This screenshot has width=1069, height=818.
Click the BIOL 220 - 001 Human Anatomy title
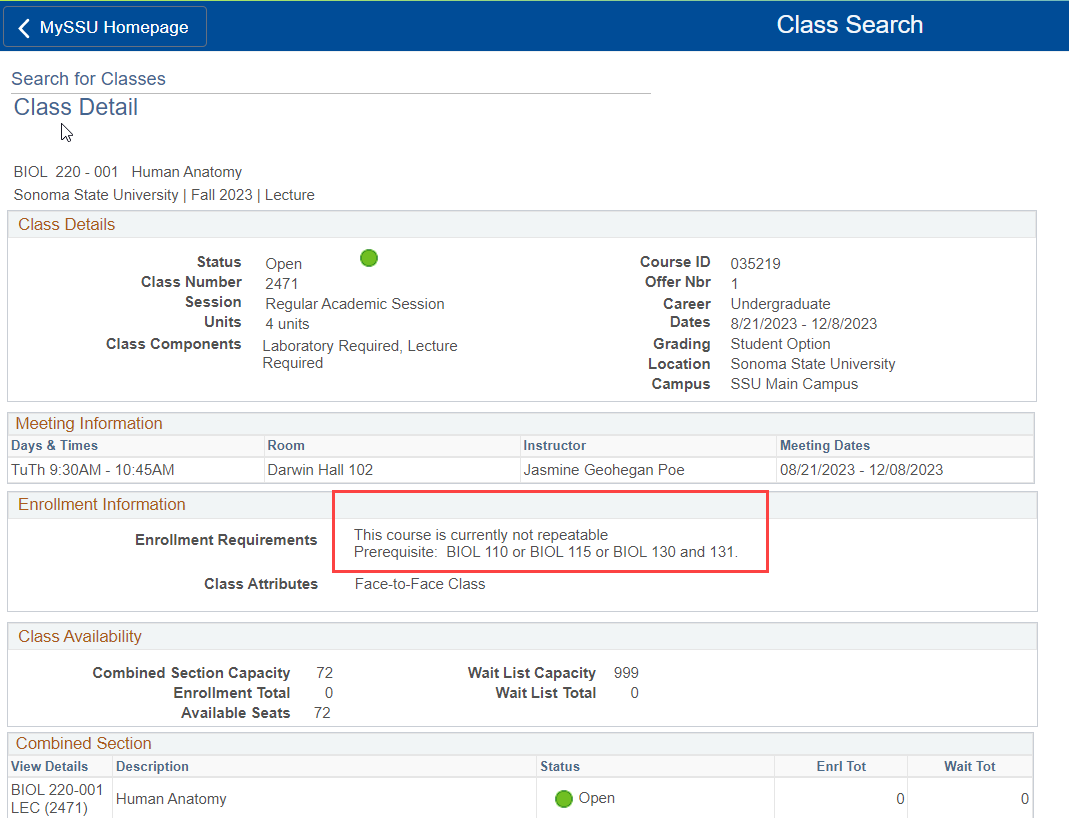pyautogui.click(x=128, y=172)
